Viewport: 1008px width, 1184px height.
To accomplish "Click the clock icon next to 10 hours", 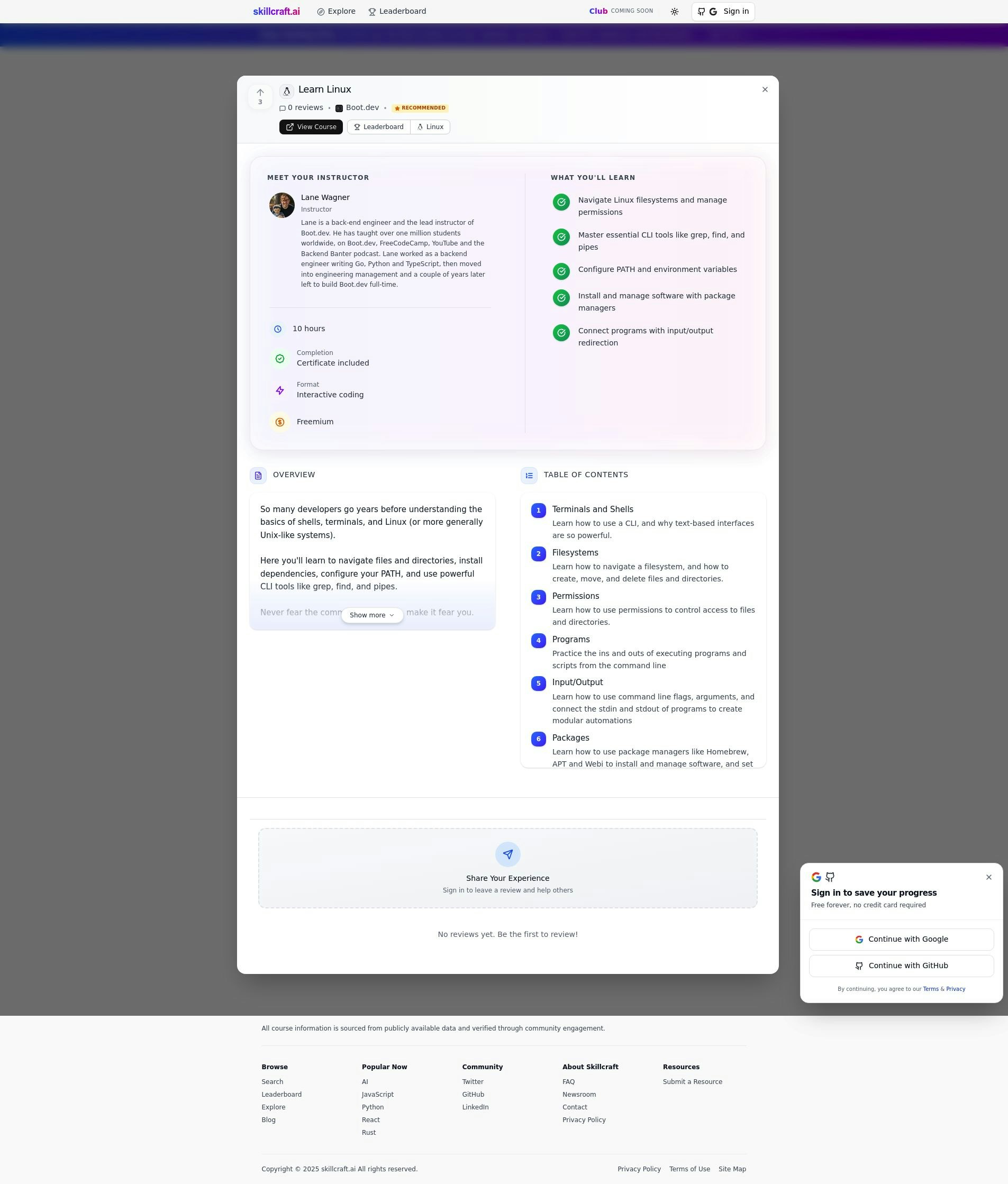I will (x=278, y=329).
